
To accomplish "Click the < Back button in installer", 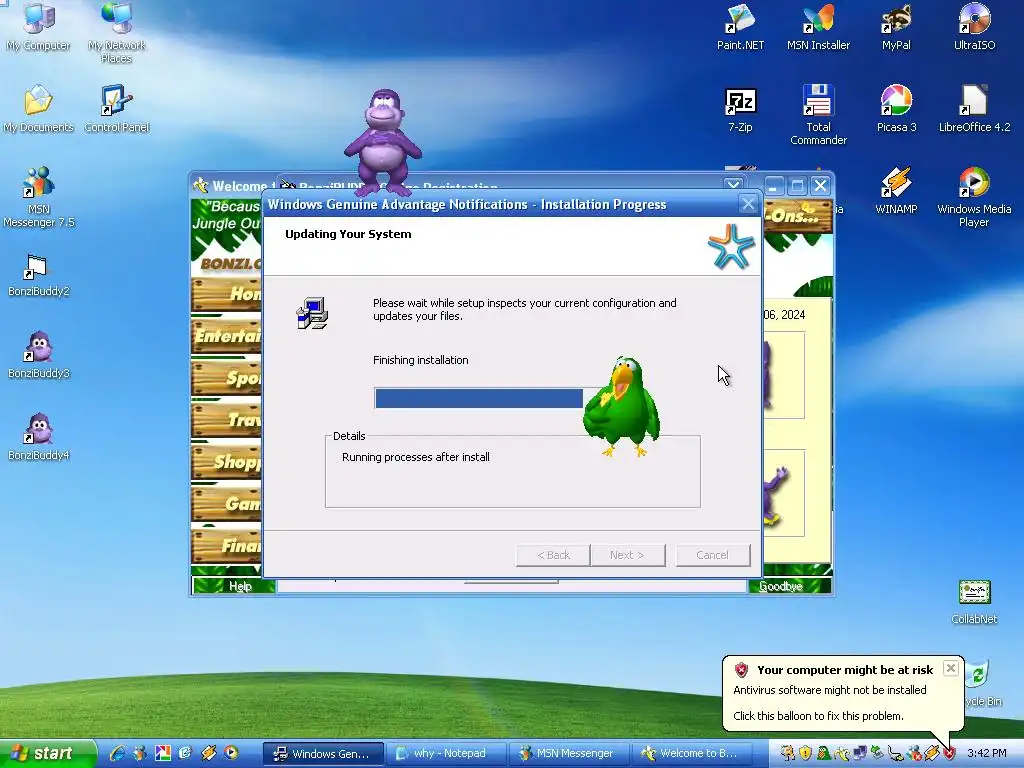I will (x=553, y=555).
